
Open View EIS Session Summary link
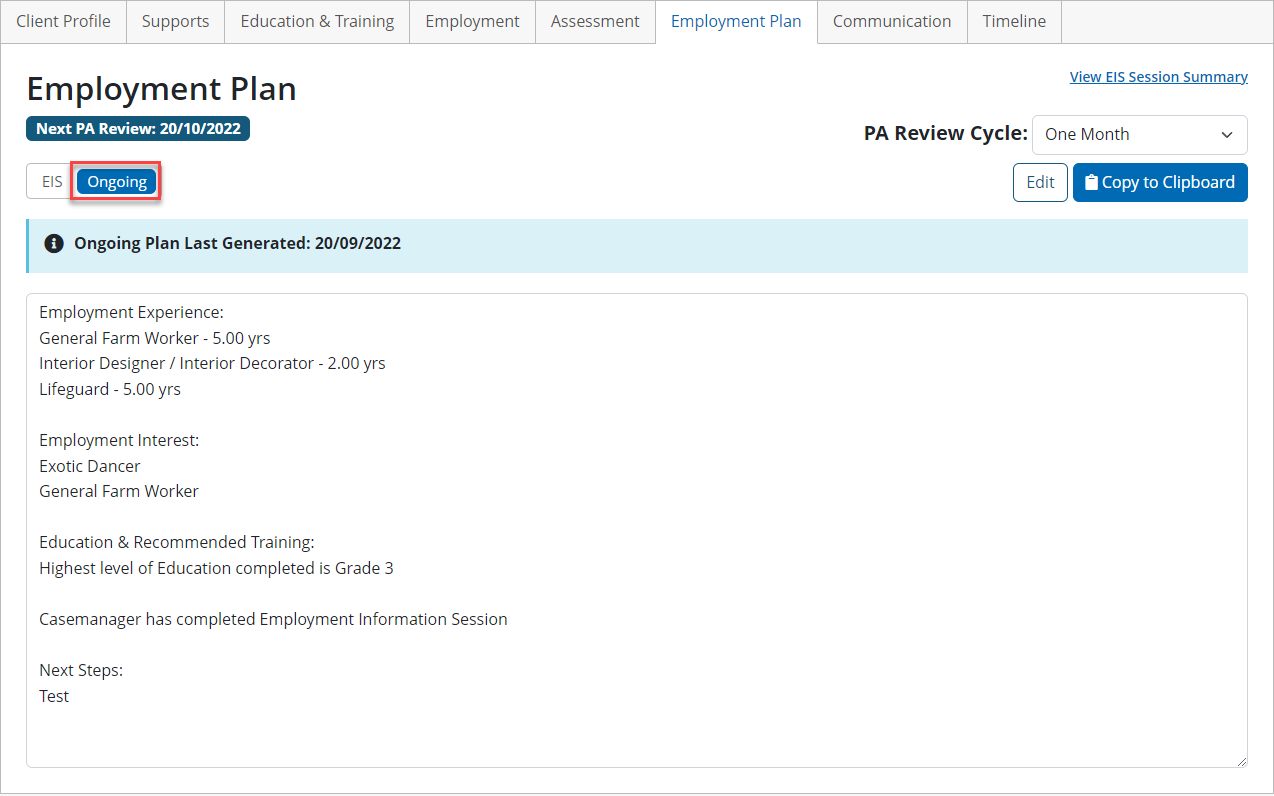1158,77
